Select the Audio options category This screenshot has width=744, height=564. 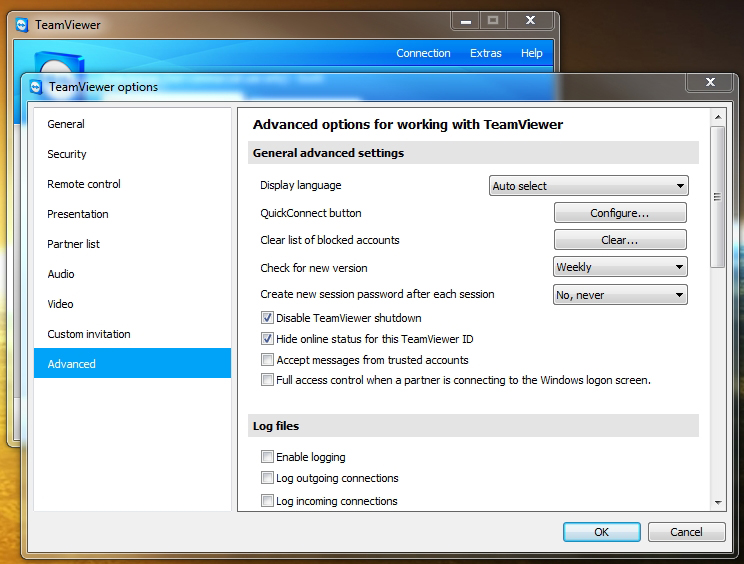coord(132,274)
